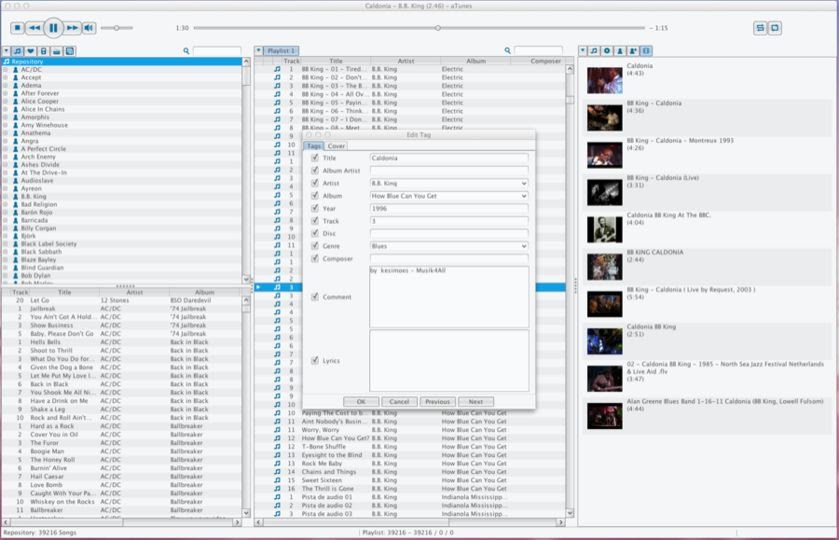The width and height of the screenshot is (839, 540).
Task: Click the full screen icon button
Action: click(775, 28)
